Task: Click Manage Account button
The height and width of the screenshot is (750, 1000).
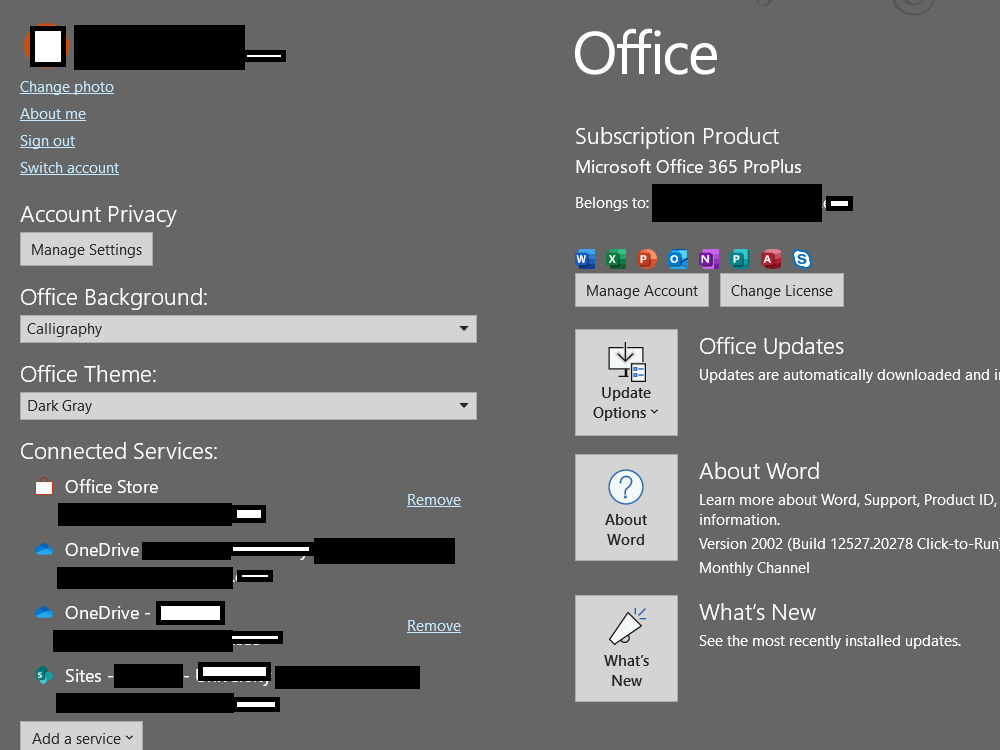Action: pos(642,290)
